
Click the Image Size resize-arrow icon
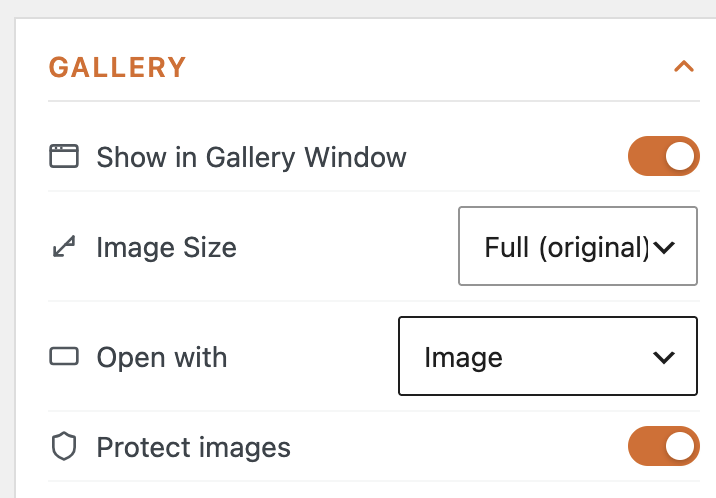(x=64, y=246)
